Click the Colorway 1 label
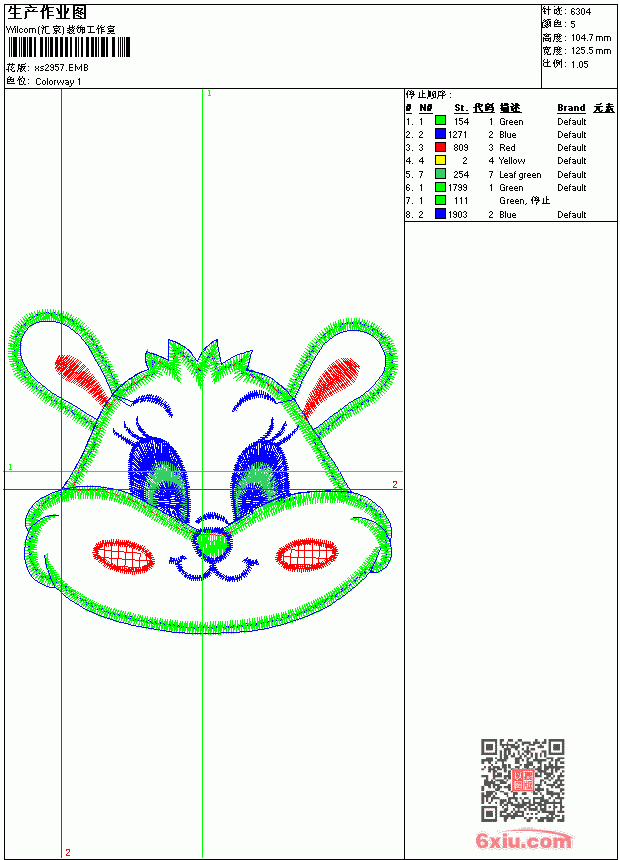Image resolution: width=620 pixels, height=860 pixels. pos(58,82)
